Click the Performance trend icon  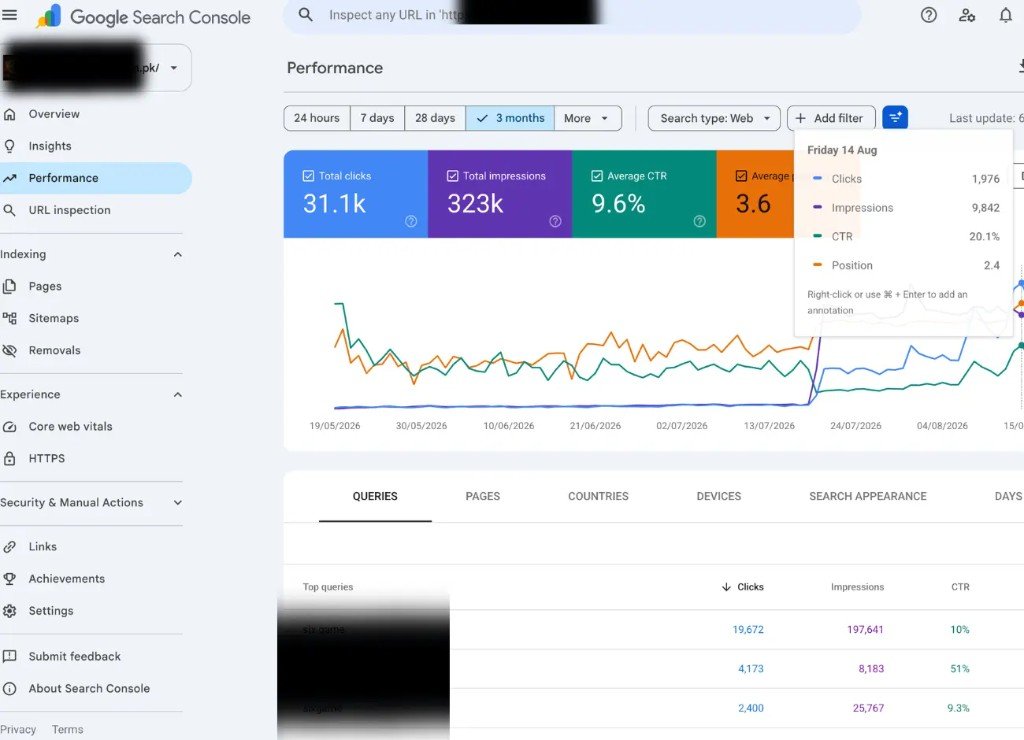point(10,178)
